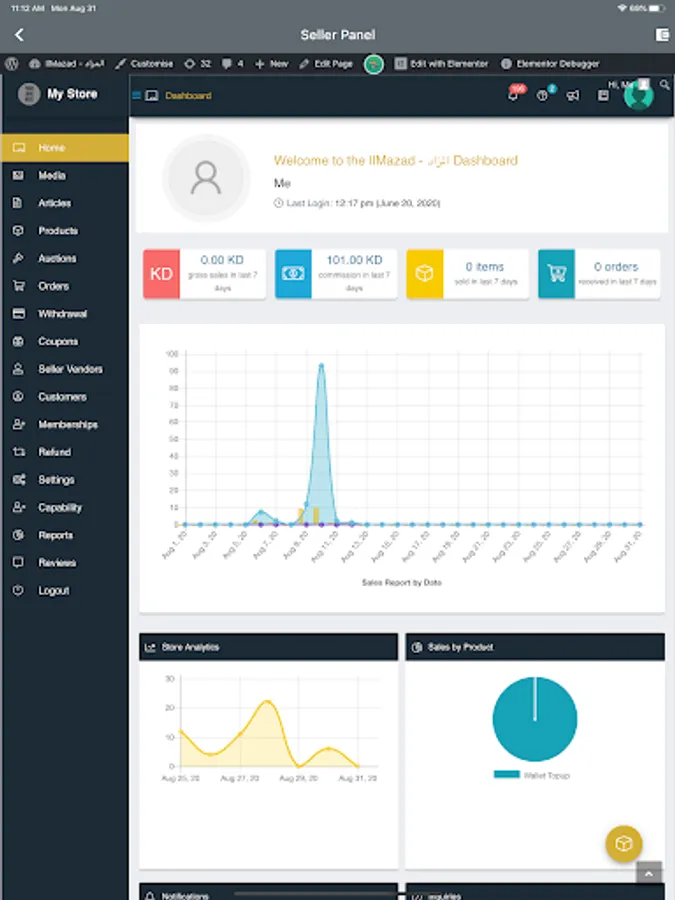Tap the floating yellow add-product cube button
This screenshot has height=900, width=675.
click(623, 843)
